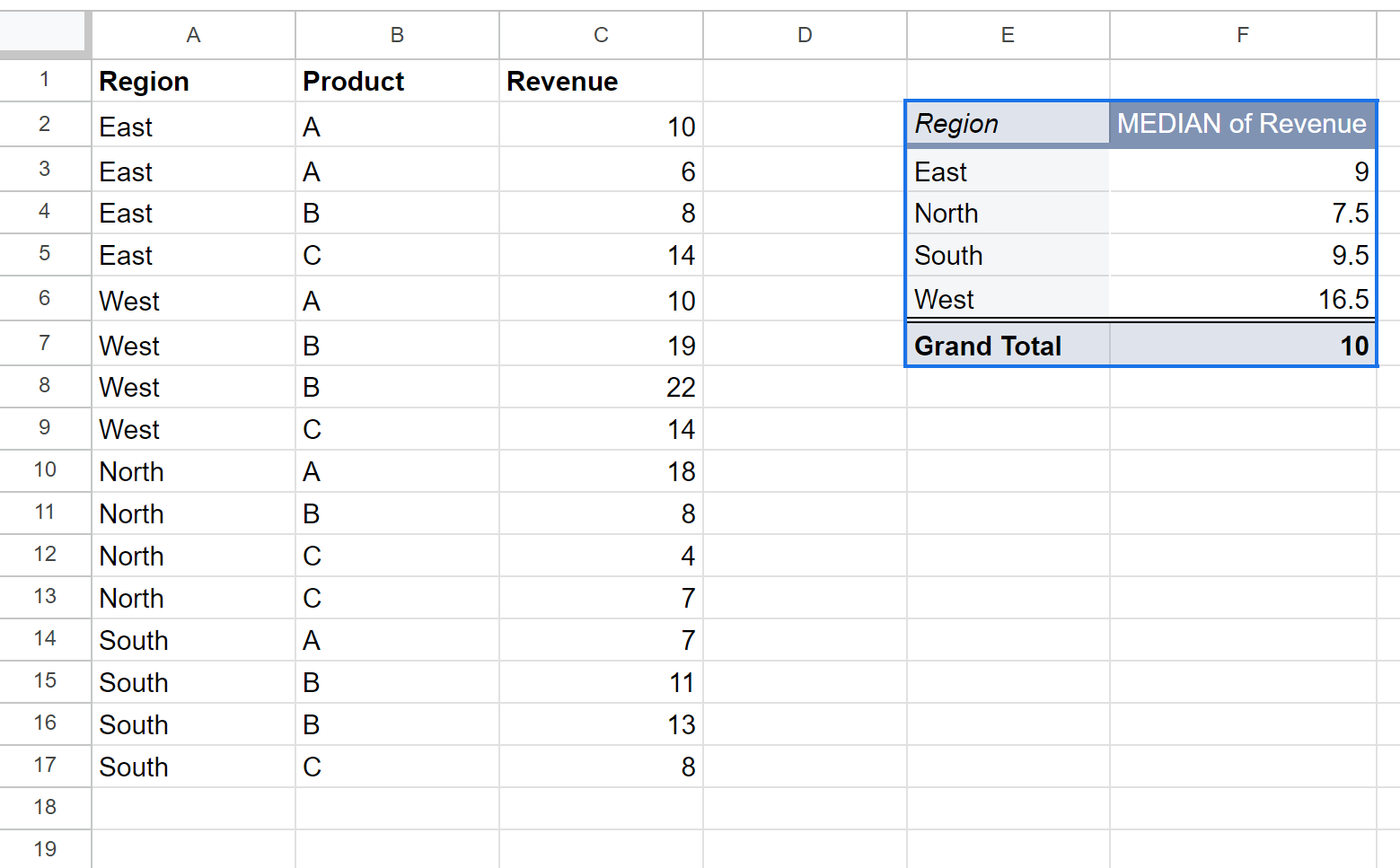The height and width of the screenshot is (868, 1400).
Task: Select the pivot table 'West' row label
Action: (x=1008, y=298)
